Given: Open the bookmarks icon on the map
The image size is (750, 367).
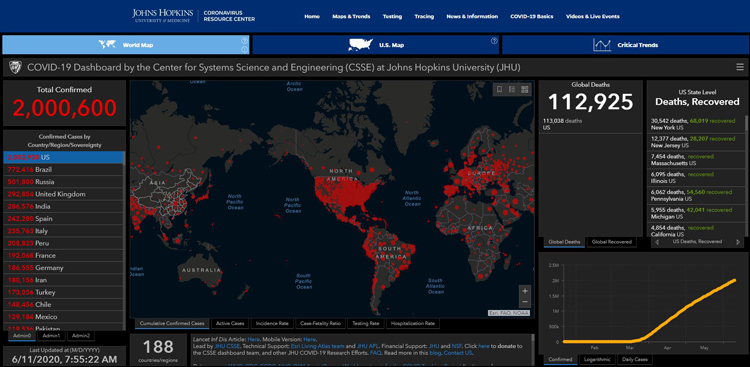Looking at the screenshot, I should (x=499, y=89).
